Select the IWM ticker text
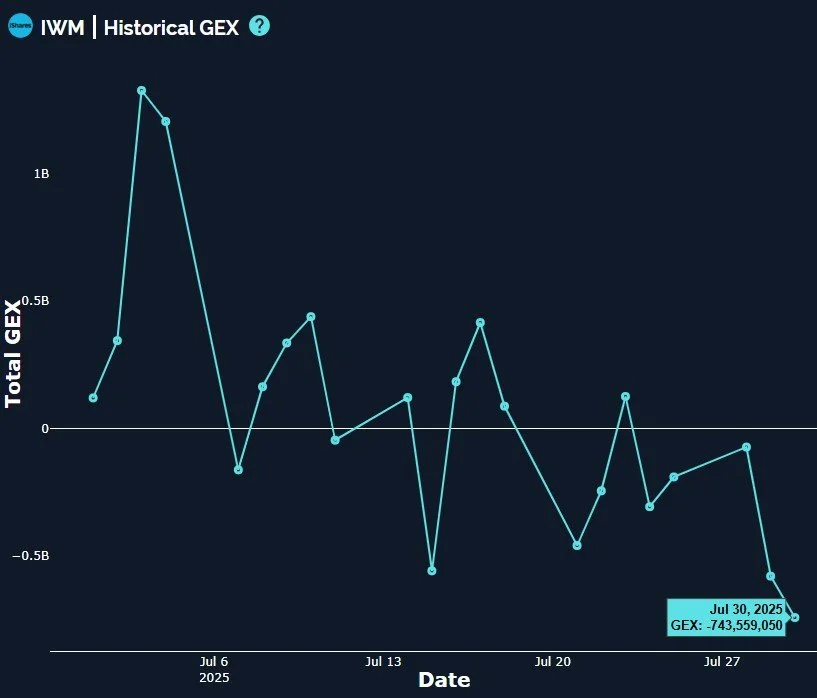The width and height of the screenshot is (817, 698). [x=63, y=28]
